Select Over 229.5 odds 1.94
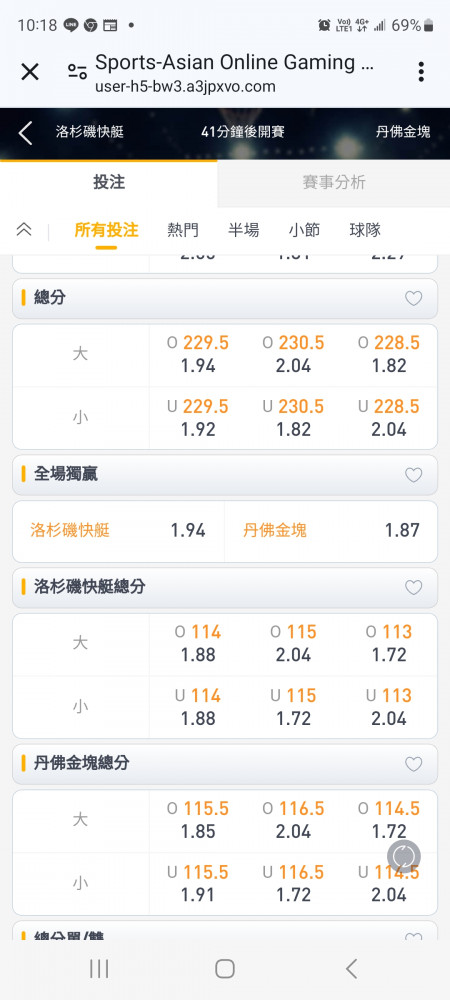This screenshot has width=450, height=1000. [198, 355]
